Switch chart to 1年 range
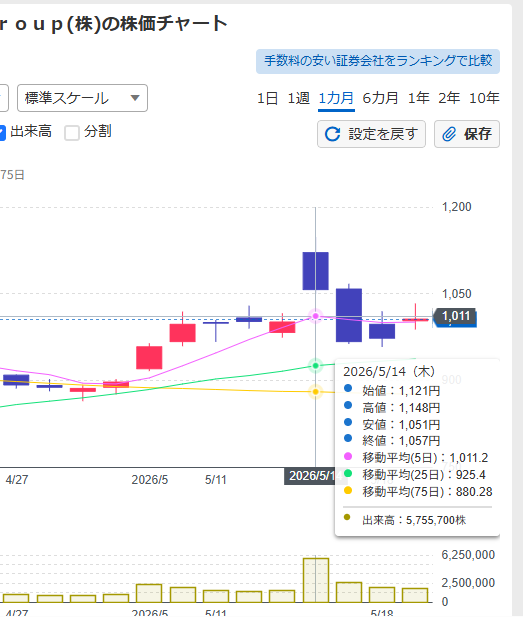The height and width of the screenshot is (617, 523). tap(418, 98)
